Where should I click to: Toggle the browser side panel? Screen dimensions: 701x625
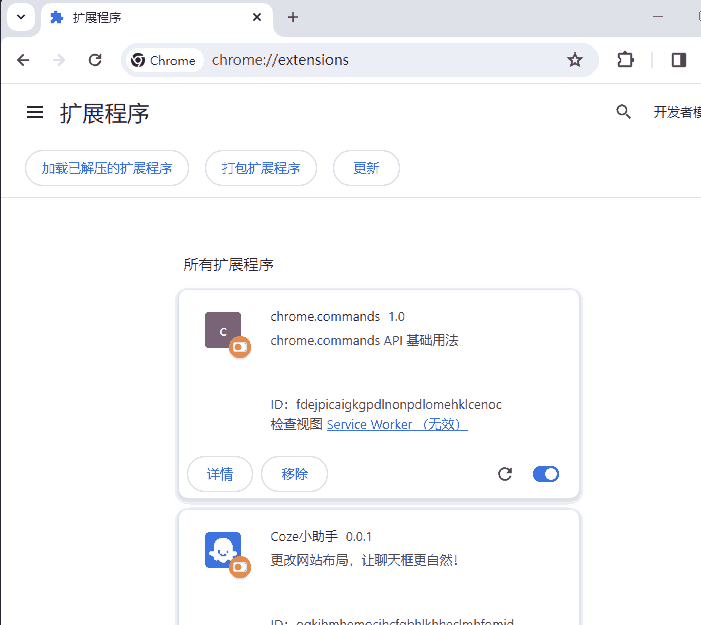point(679,60)
